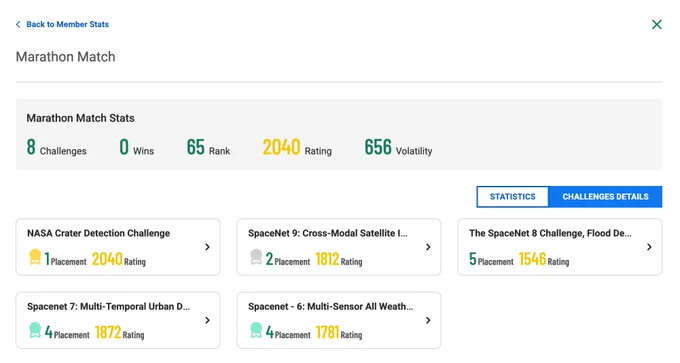Image resolution: width=680 pixels, height=363 pixels.
Task: Go back to Member Stats
Action: click(67, 24)
